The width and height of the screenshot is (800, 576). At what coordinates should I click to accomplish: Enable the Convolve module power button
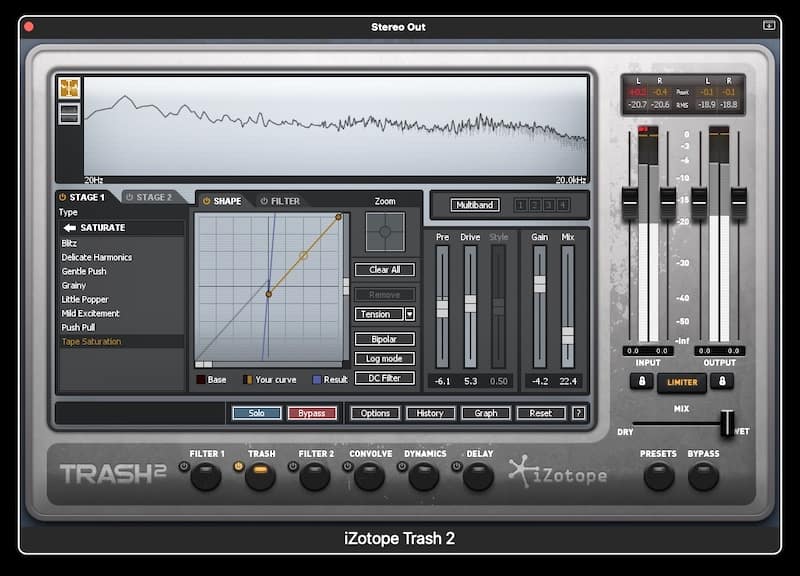(x=347, y=466)
